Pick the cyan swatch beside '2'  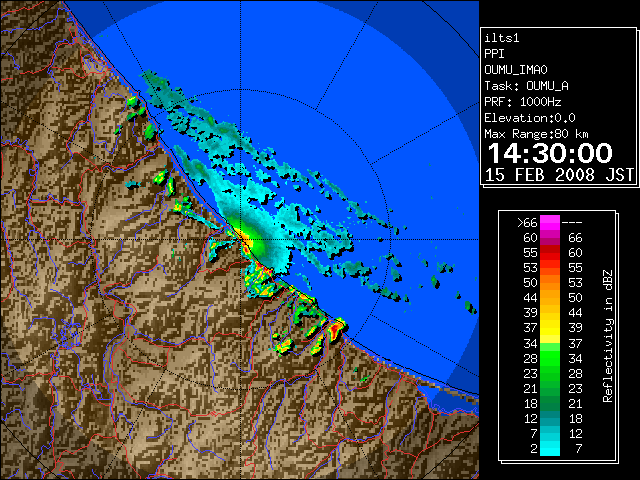tap(550, 449)
